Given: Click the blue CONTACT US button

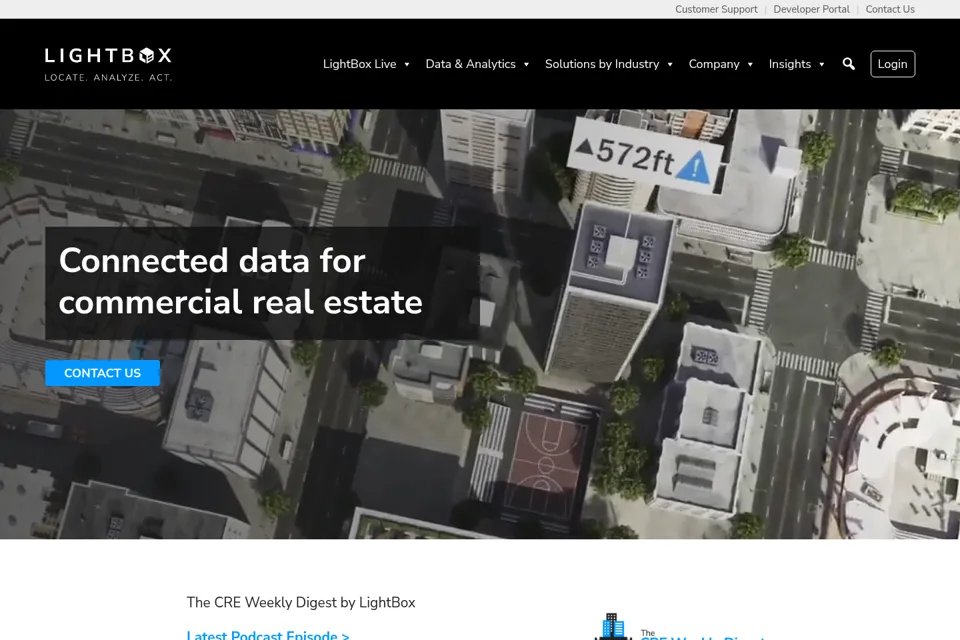Looking at the screenshot, I should click(102, 373).
